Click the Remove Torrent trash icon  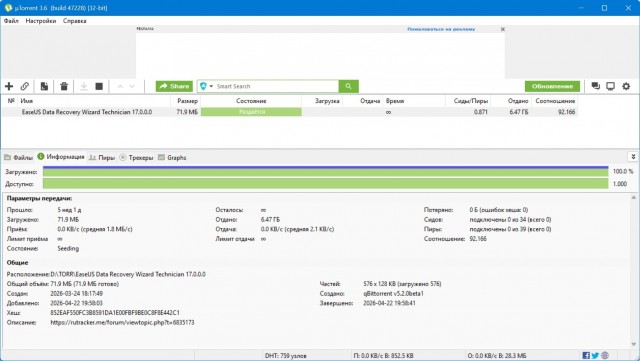click(64, 86)
